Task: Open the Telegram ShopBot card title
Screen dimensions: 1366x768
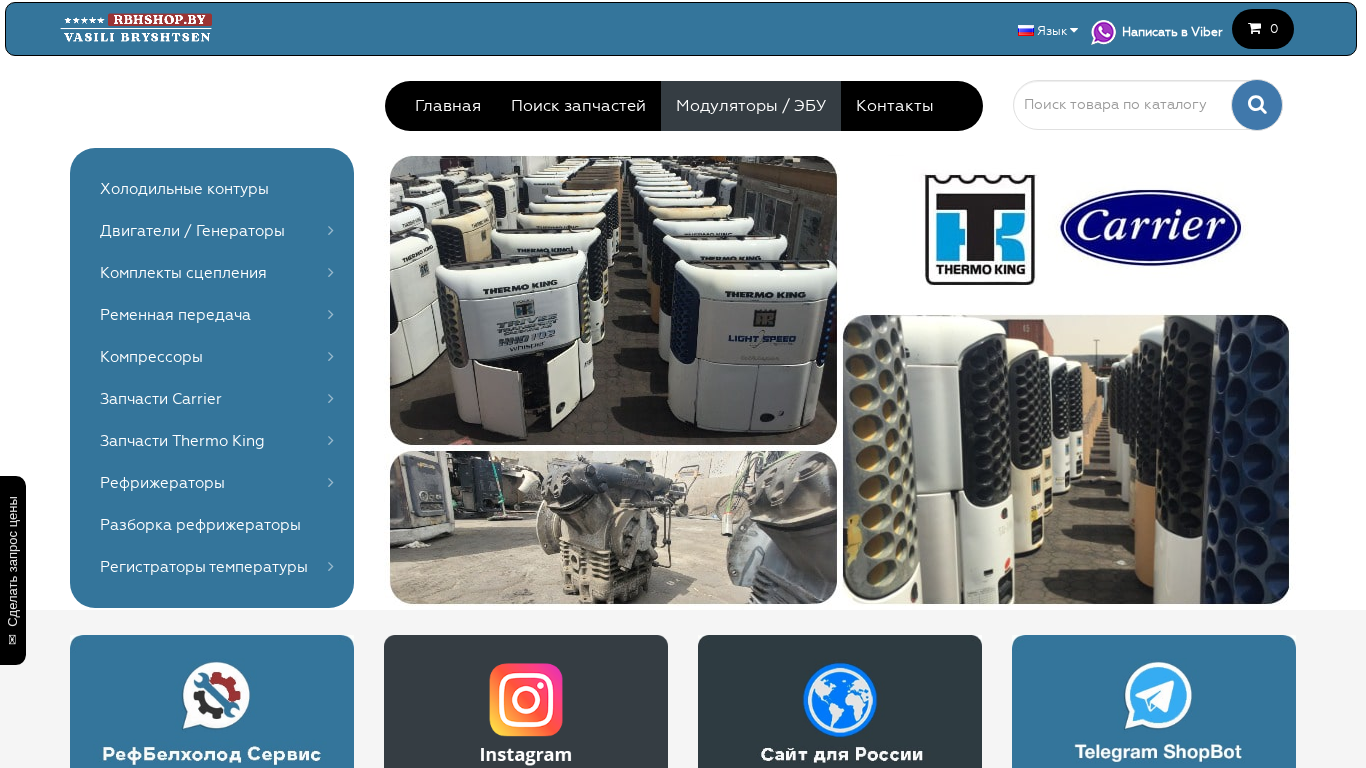Action: point(1158,753)
